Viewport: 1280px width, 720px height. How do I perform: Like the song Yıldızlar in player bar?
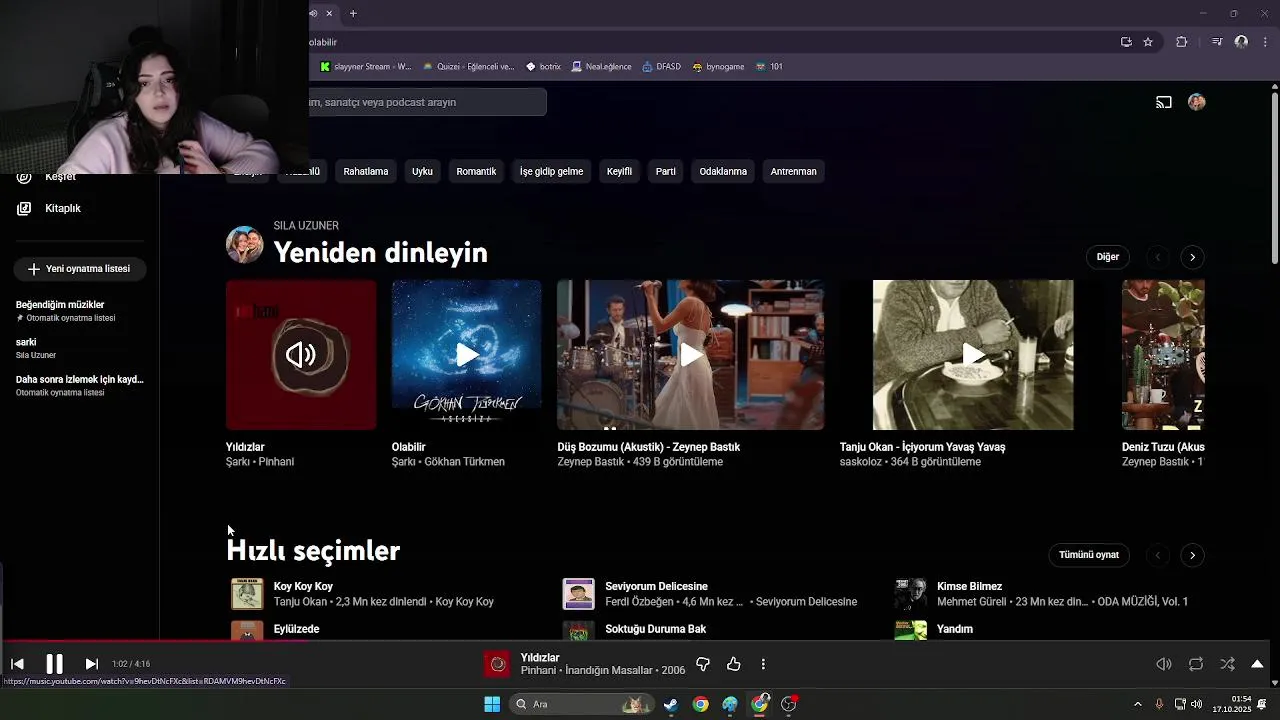pos(734,664)
